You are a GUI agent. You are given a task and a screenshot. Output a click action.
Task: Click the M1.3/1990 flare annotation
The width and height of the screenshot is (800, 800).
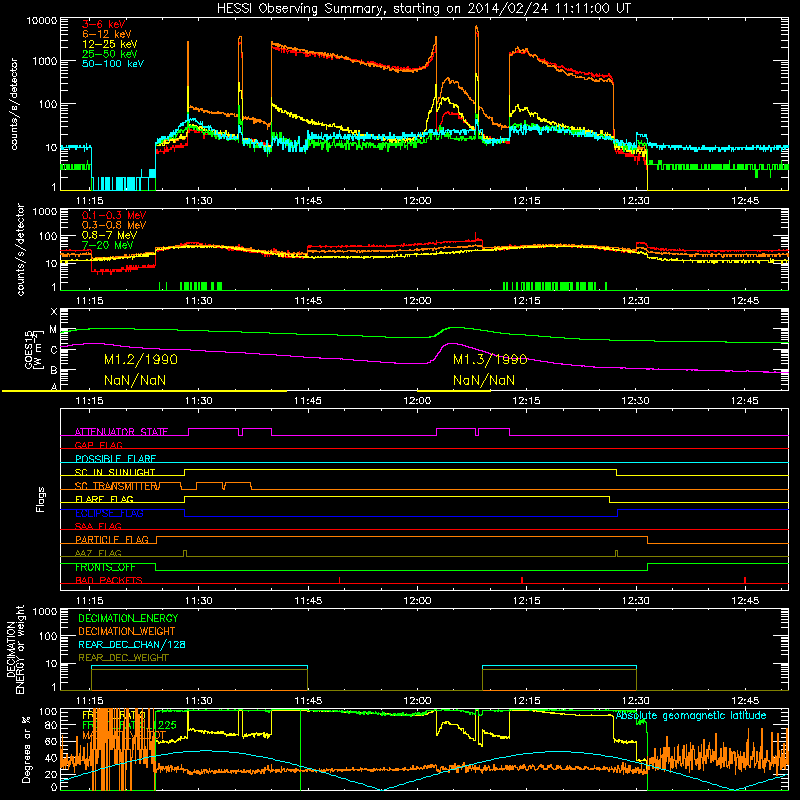click(490, 360)
